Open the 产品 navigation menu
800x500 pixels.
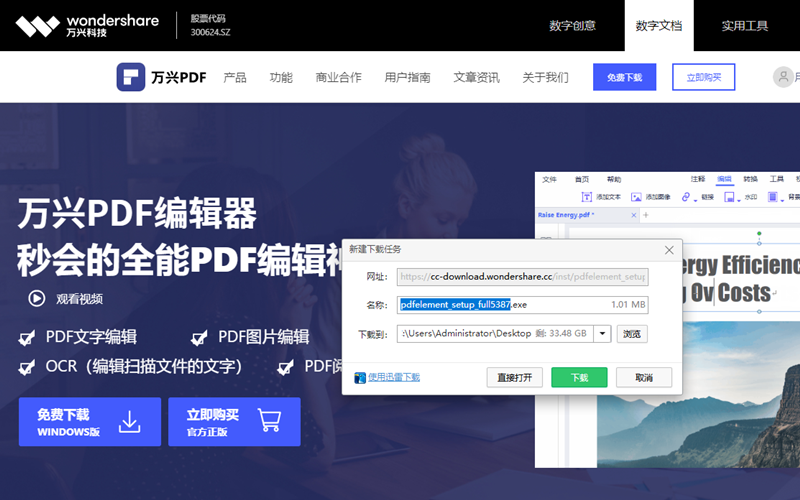[235, 77]
